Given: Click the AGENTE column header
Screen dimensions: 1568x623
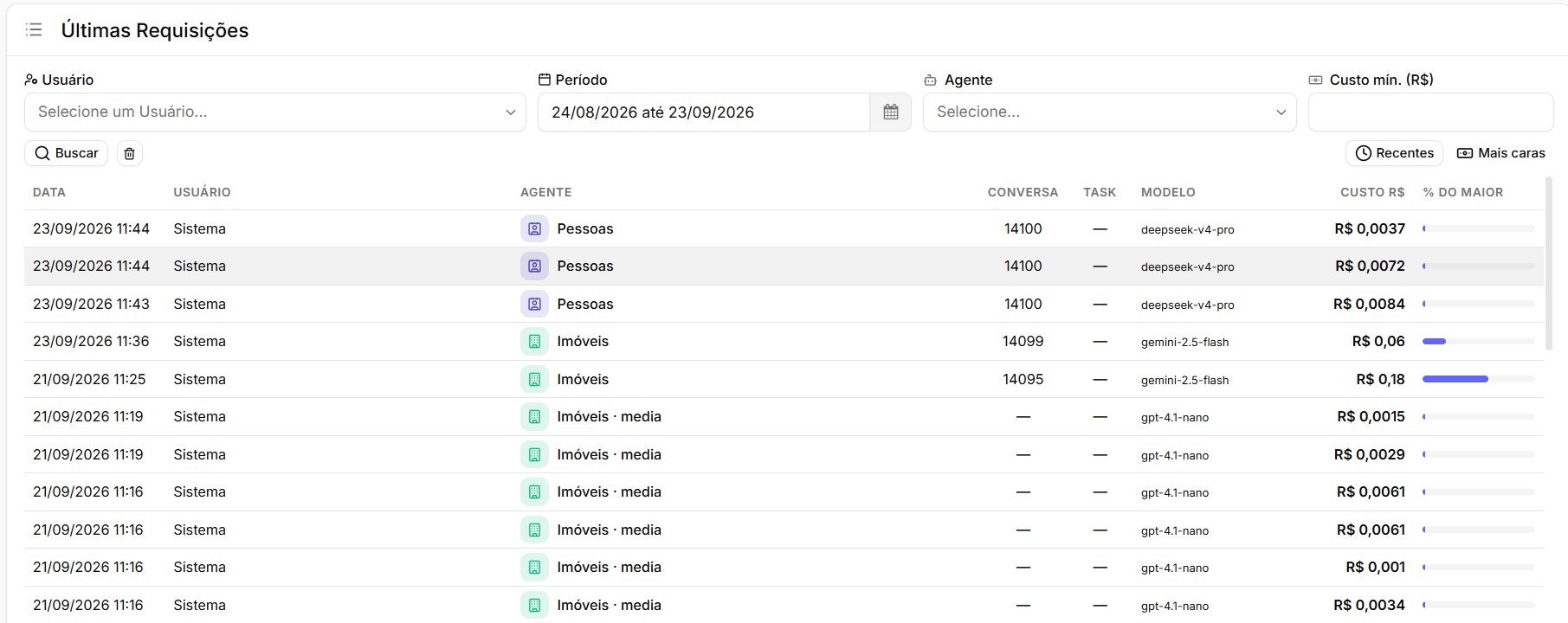Looking at the screenshot, I should (545, 192).
